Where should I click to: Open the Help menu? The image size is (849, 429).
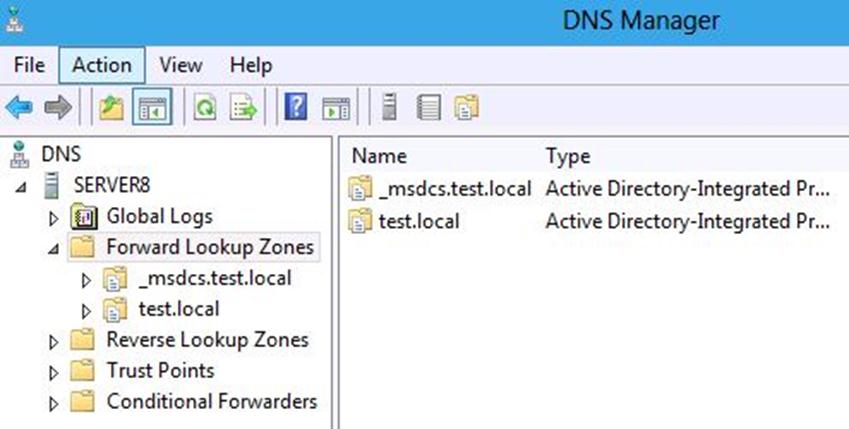[251, 65]
